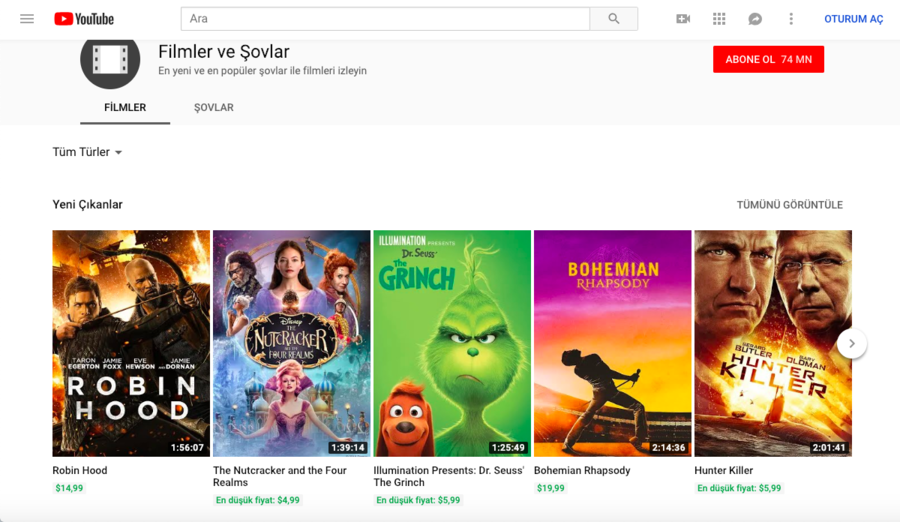Click the 1:25:49 duration badge
900x522 pixels.
(508, 447)
